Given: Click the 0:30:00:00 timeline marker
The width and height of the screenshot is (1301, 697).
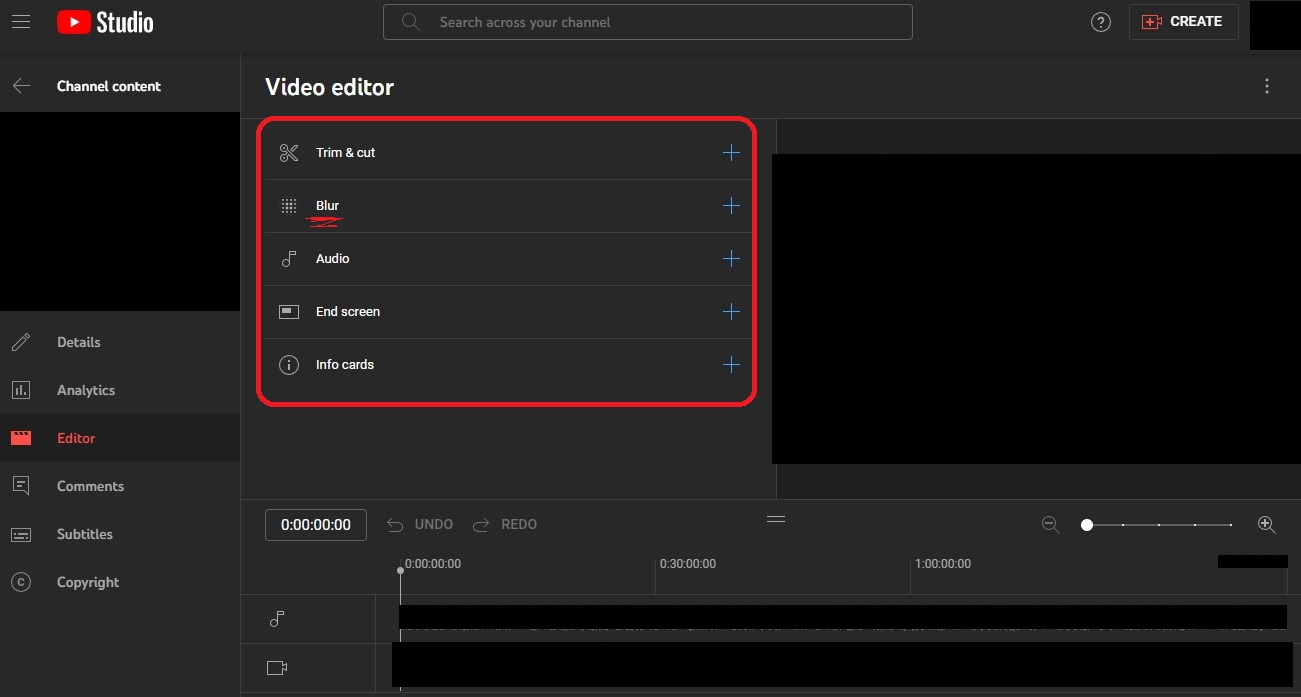Looking at the screenshot, I should (x=689, y=564).
